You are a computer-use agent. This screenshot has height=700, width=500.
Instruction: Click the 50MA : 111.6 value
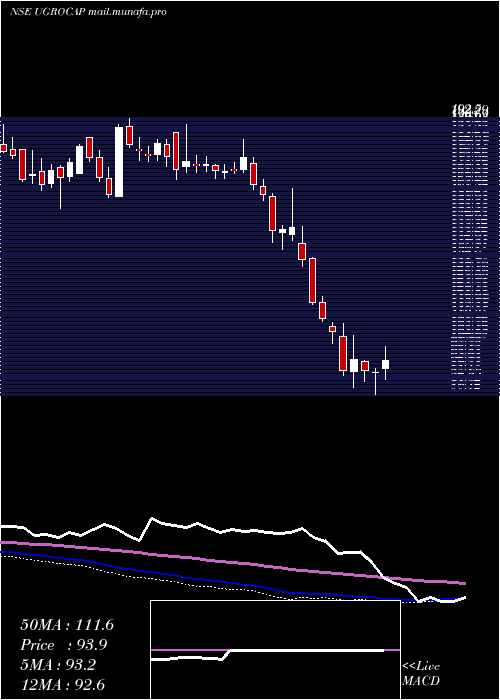[67, 625]
